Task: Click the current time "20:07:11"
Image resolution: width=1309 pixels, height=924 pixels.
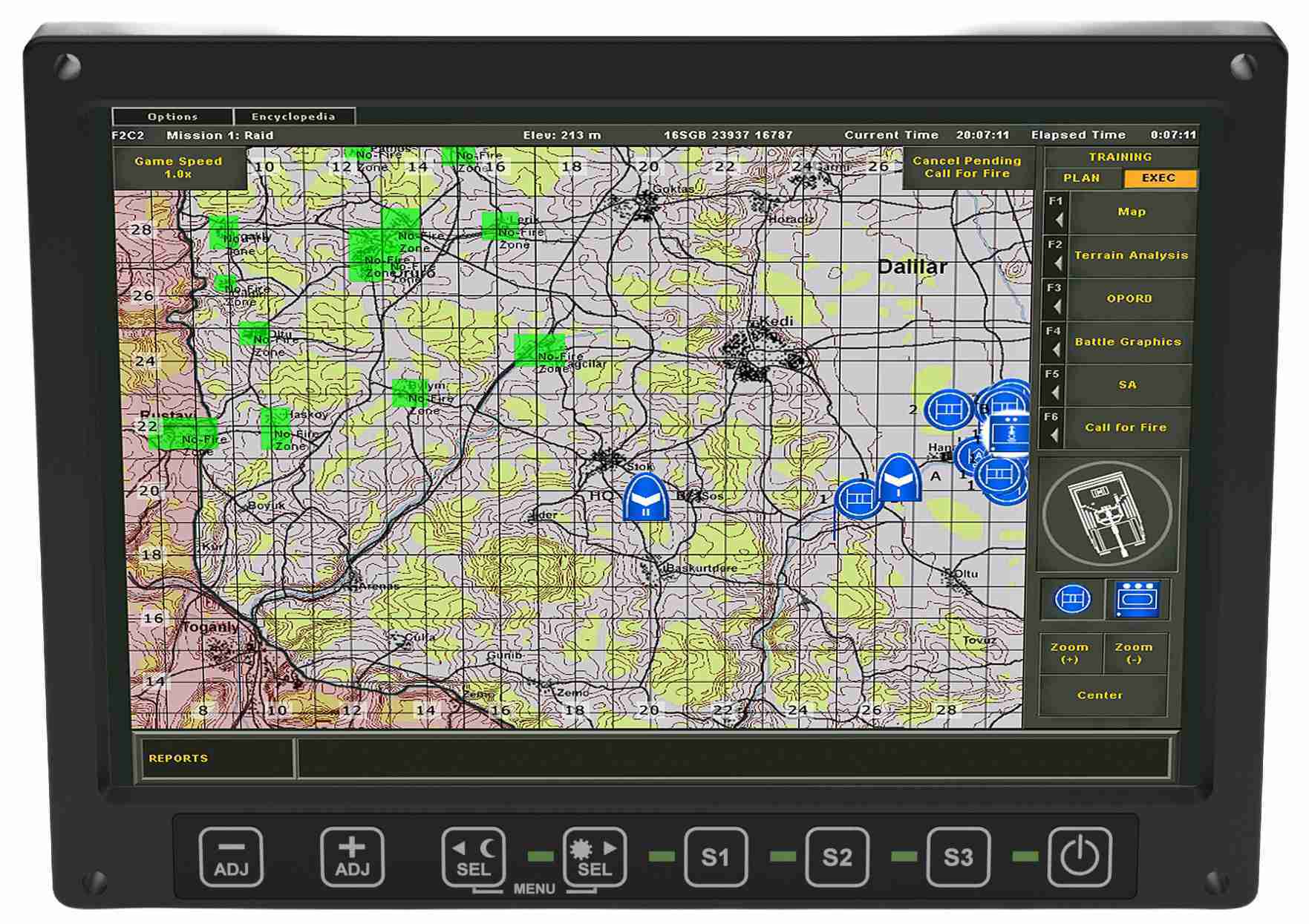Action: tap(983, 135)
